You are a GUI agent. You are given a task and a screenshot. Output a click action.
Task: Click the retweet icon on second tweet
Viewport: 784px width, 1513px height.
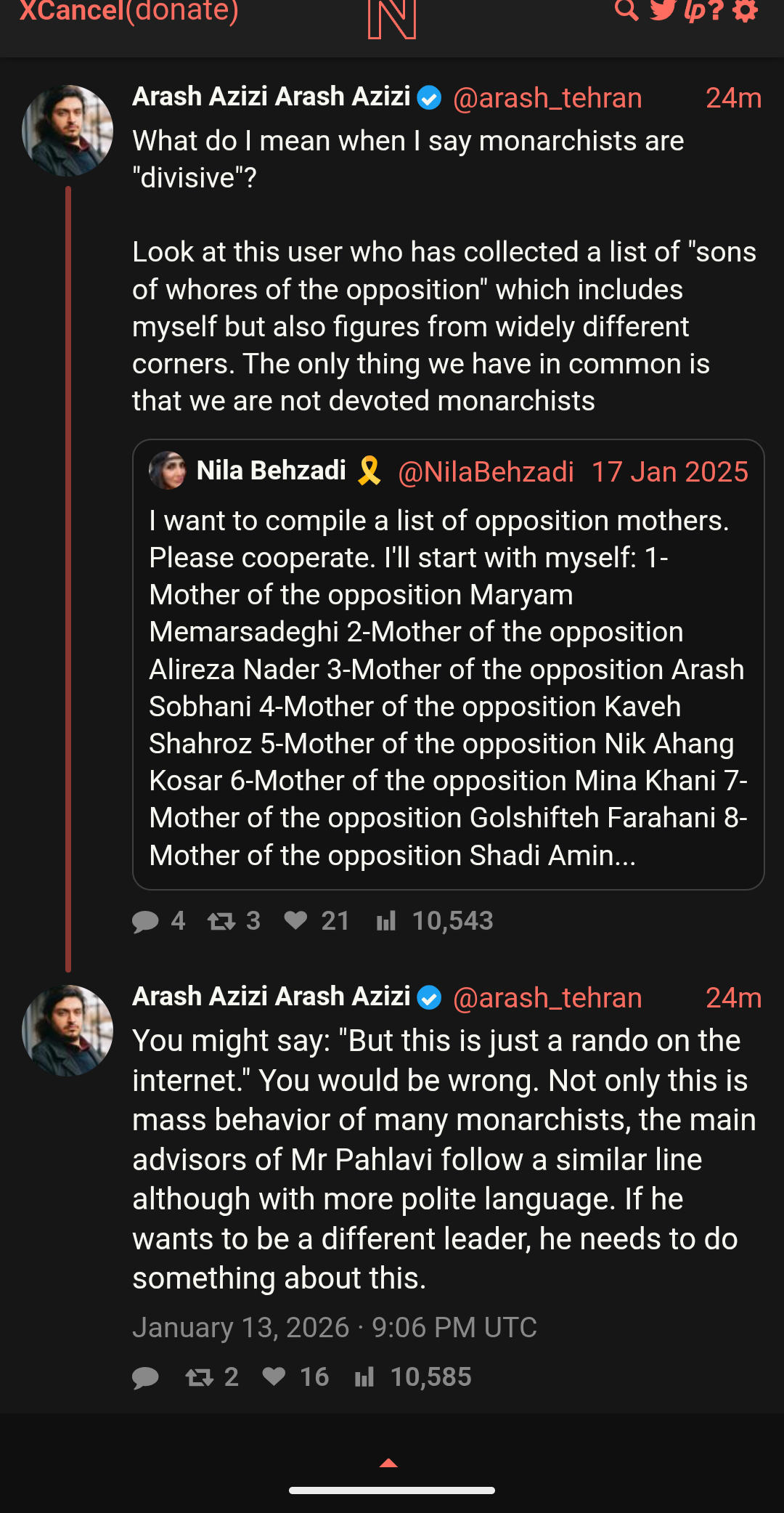tap(200, 1376)
